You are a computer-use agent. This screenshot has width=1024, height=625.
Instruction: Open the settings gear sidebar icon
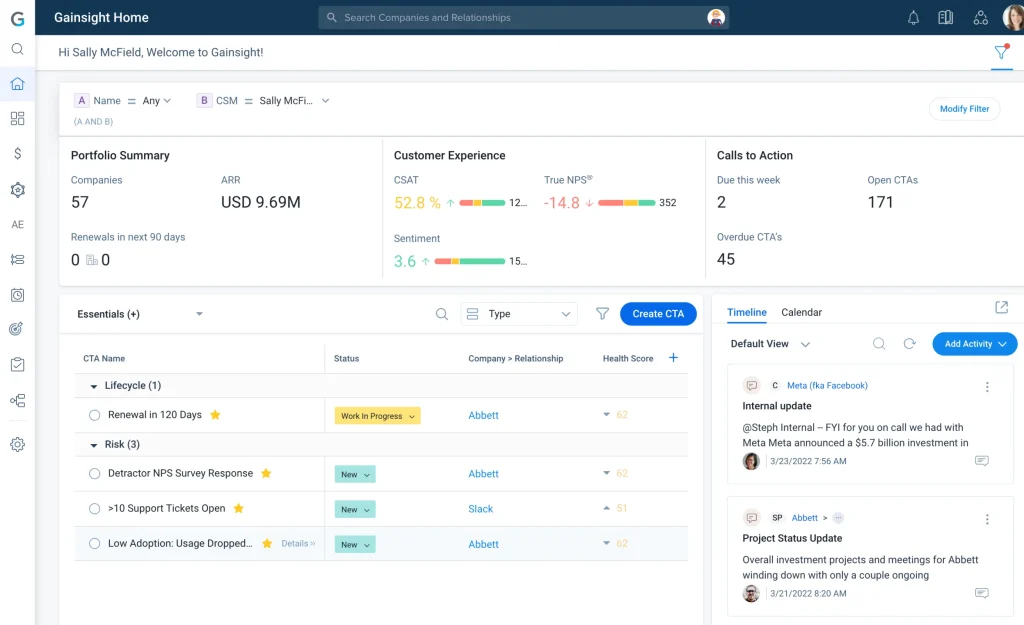tap(18, 444)
